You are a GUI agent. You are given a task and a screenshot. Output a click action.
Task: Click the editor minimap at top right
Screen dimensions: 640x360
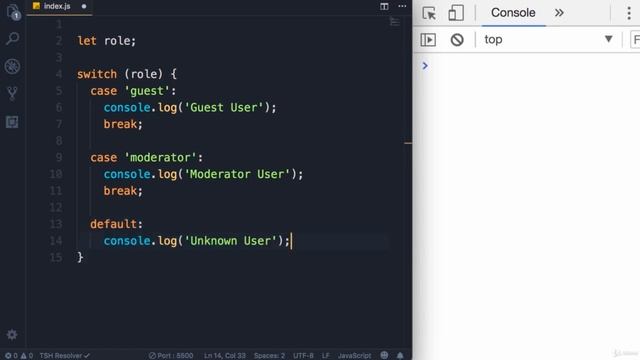395,22
